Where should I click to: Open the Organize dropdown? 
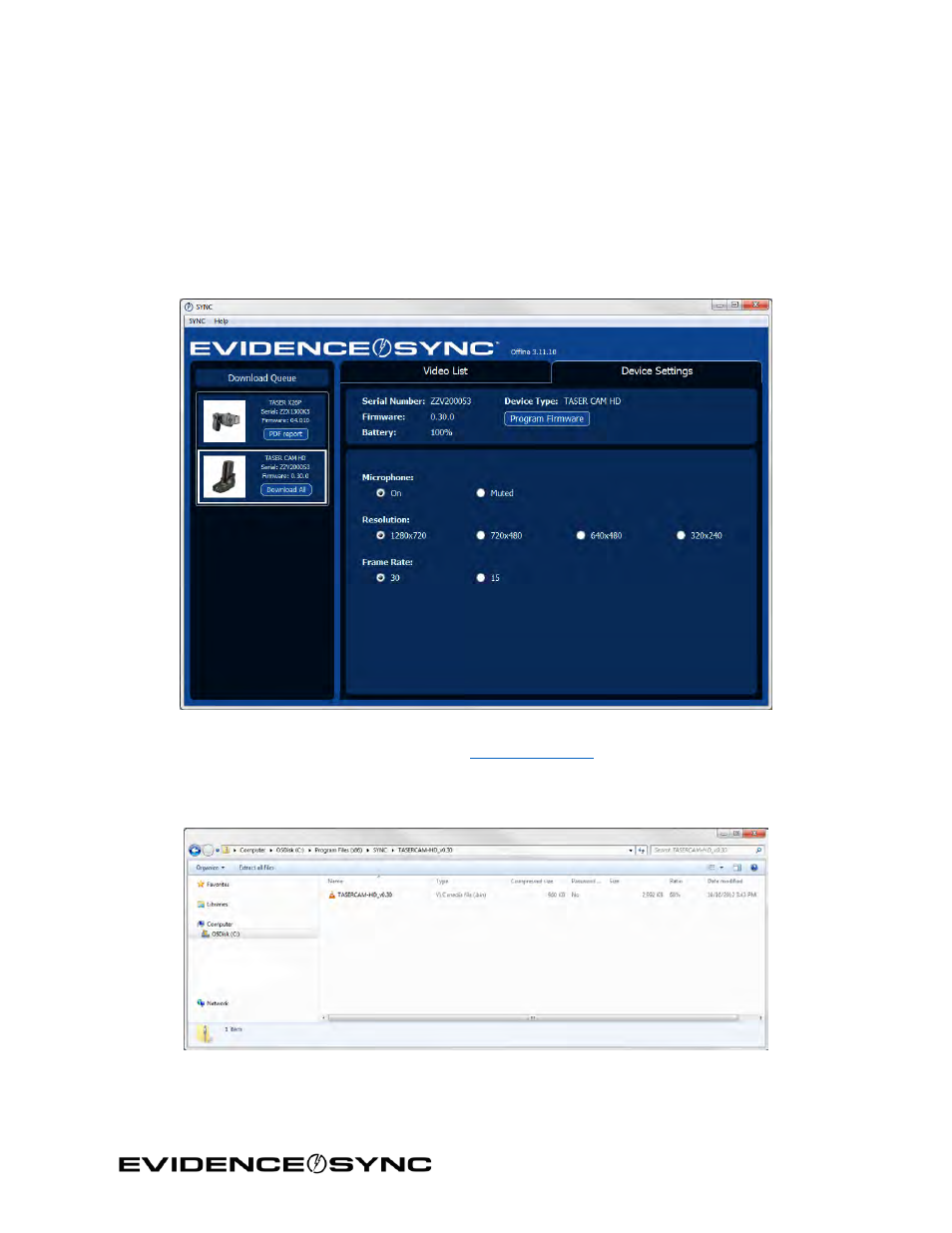click(210, 868)
